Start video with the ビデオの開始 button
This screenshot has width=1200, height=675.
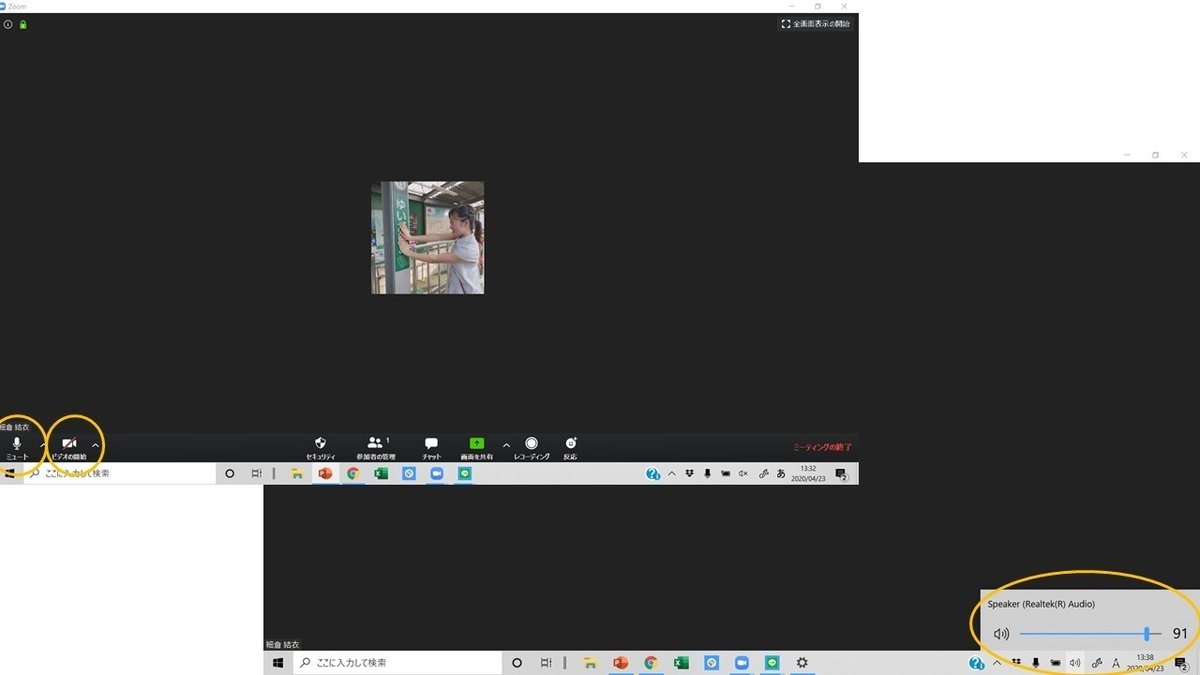click(69, 447)
